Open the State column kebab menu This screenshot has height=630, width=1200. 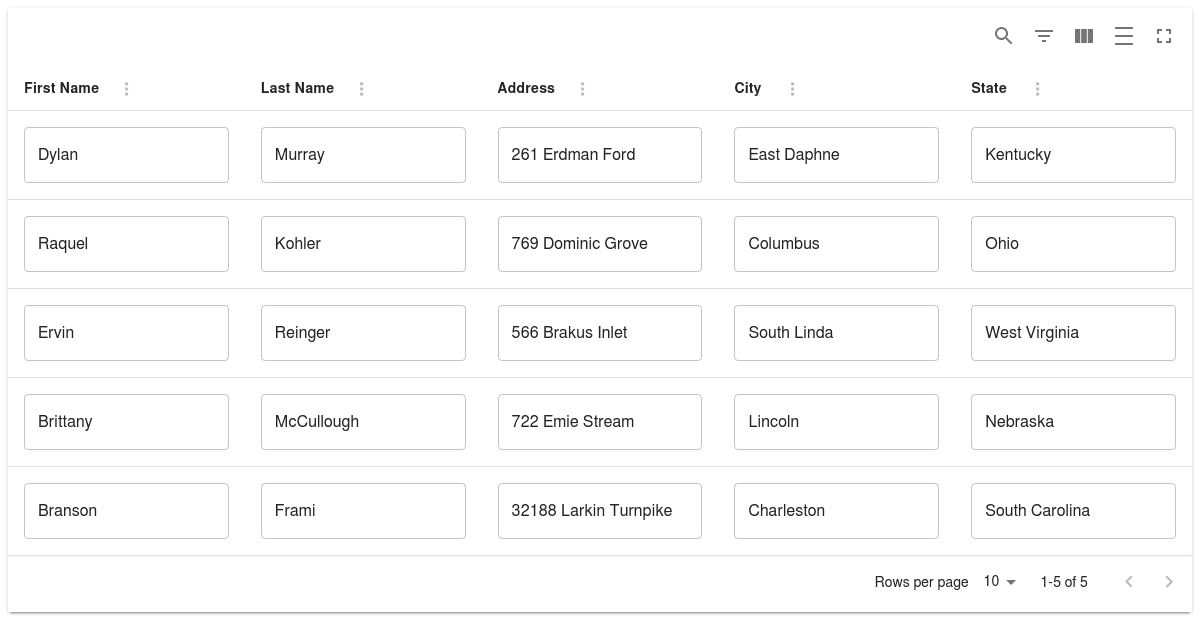[1037, 89]
